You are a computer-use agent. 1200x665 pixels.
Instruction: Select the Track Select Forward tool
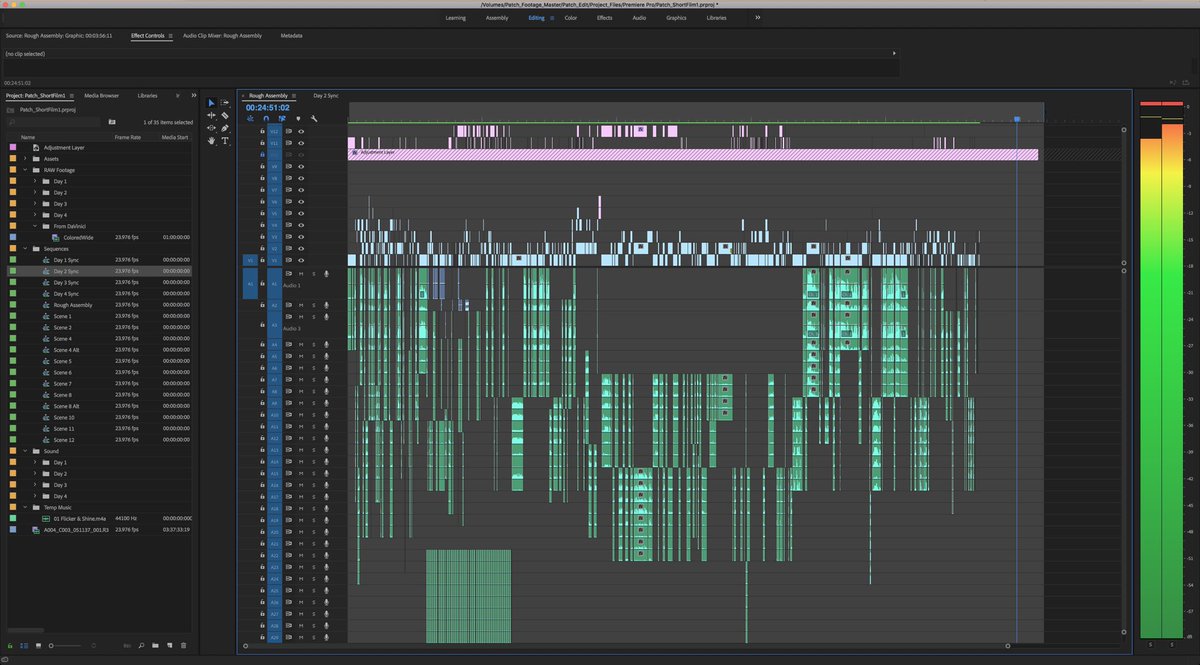point(225,103)
